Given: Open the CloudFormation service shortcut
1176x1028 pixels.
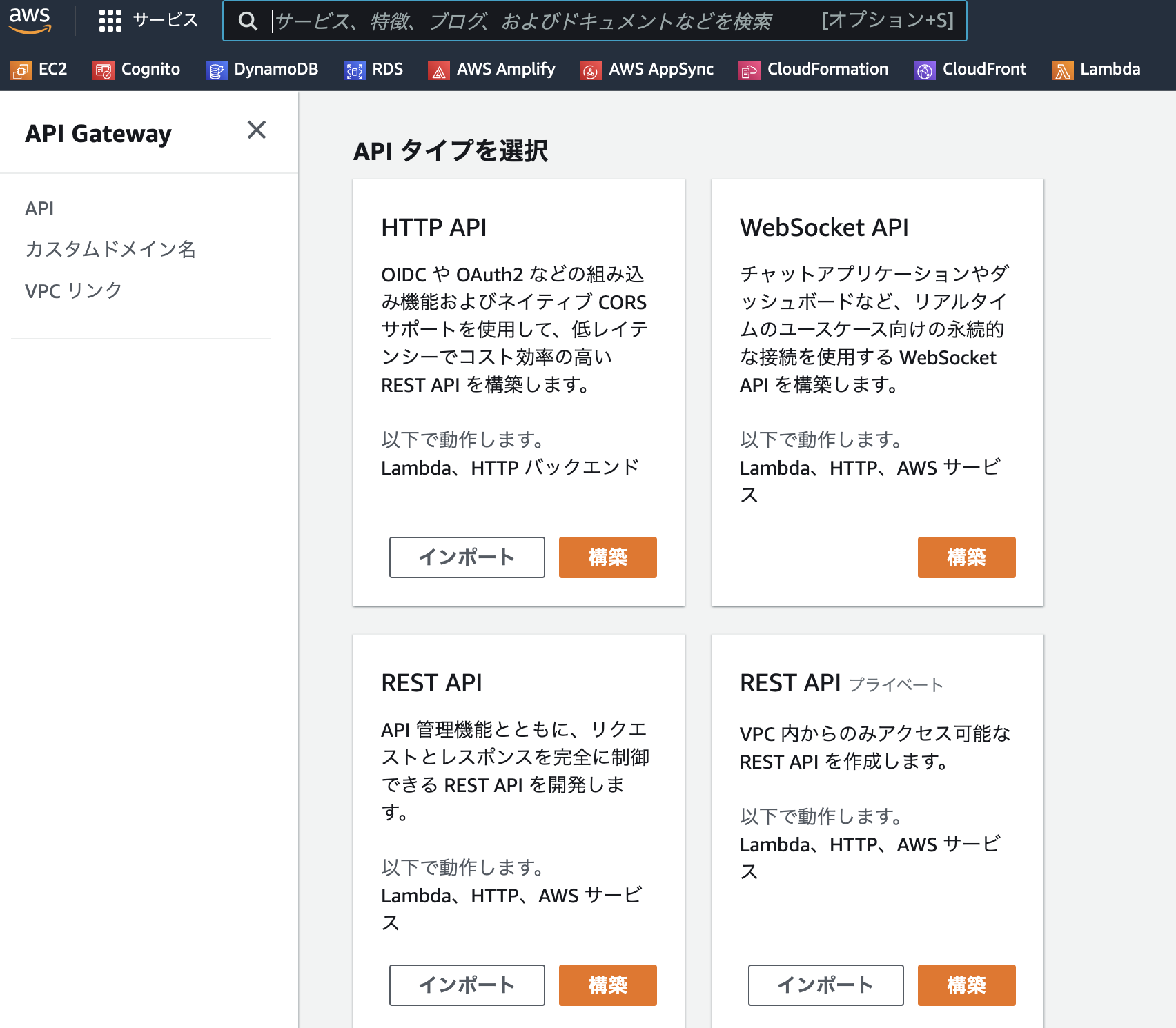Looking at the screenshot, I should [815, 69].
